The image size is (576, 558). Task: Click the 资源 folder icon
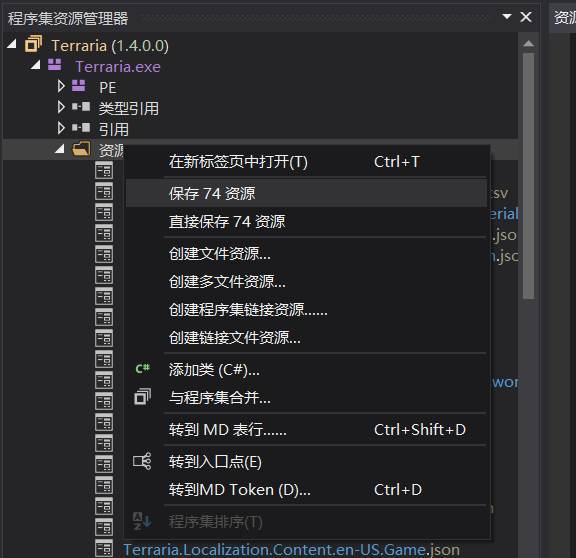tap(81, 149)
